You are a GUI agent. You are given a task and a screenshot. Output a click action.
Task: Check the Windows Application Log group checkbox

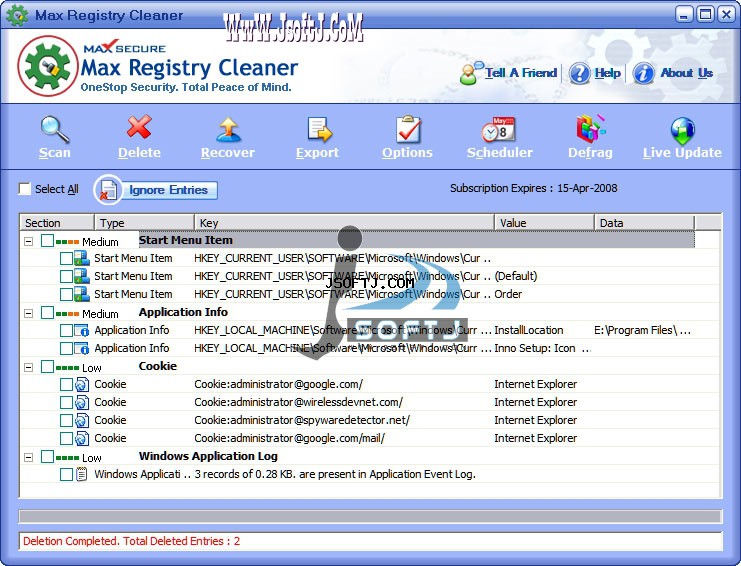point(47,456)
